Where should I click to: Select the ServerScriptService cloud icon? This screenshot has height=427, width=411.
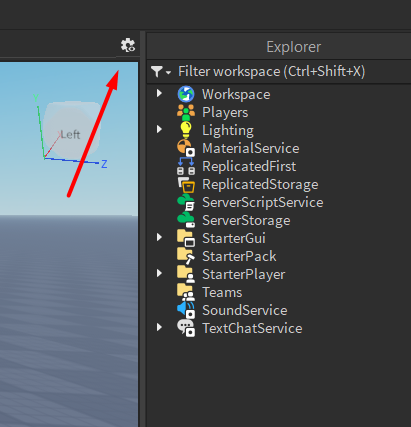[x=186, y=202]
